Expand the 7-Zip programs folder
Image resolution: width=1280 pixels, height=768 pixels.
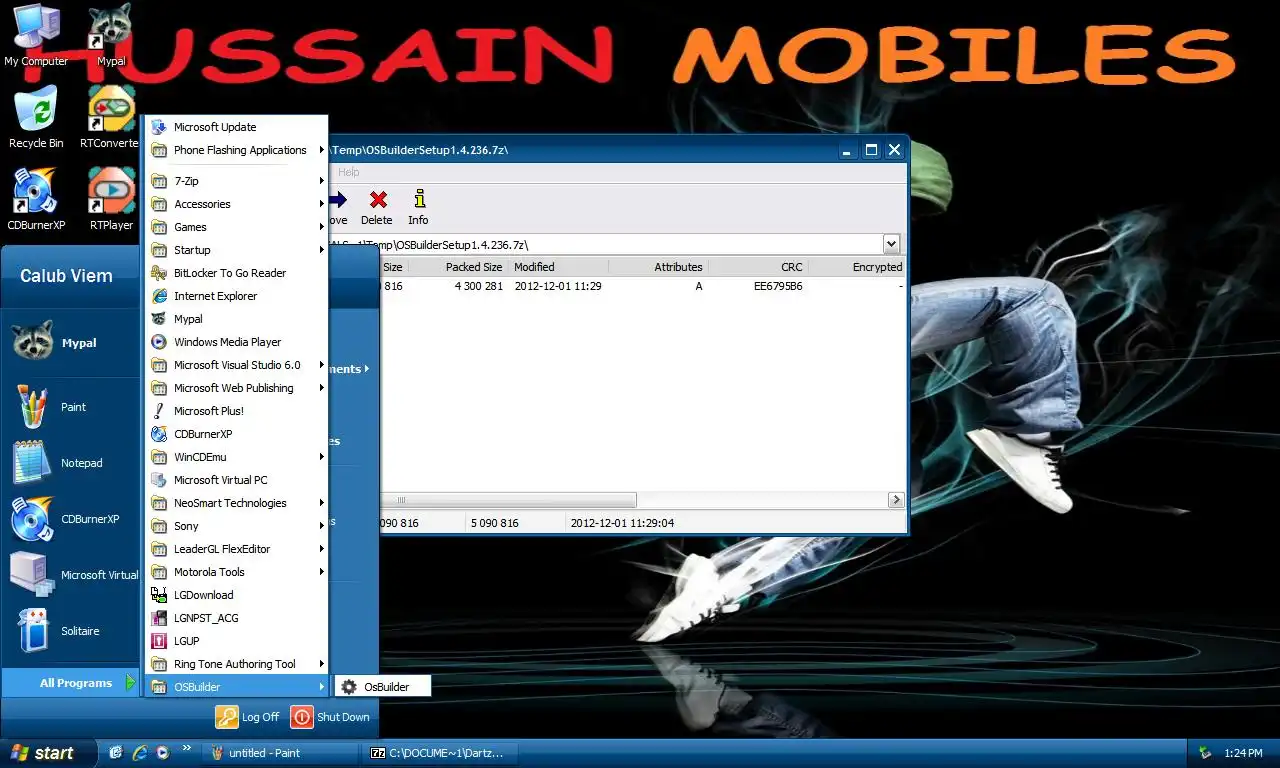click(237, 181)
